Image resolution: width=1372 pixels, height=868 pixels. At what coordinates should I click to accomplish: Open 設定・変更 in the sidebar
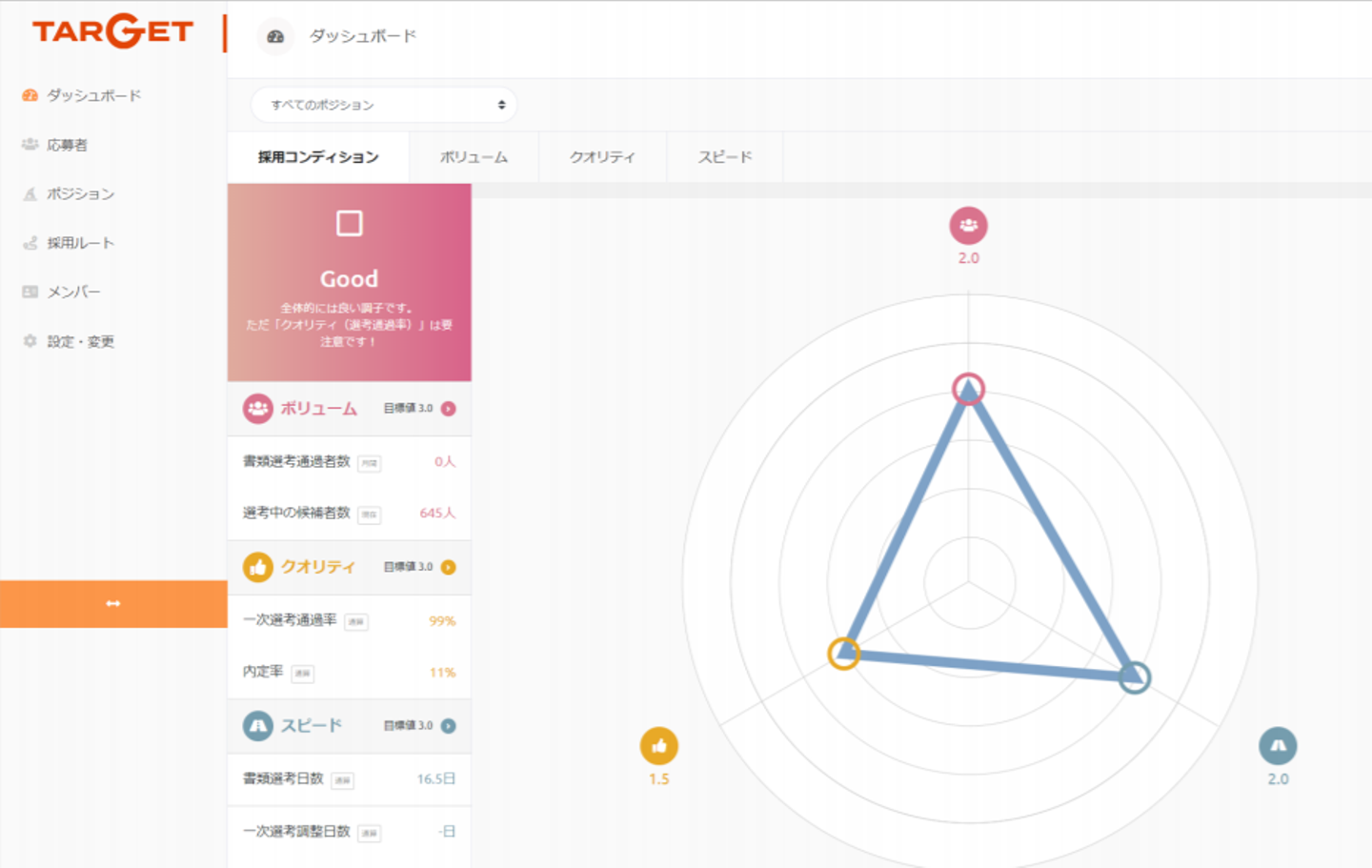coord(80,341)
